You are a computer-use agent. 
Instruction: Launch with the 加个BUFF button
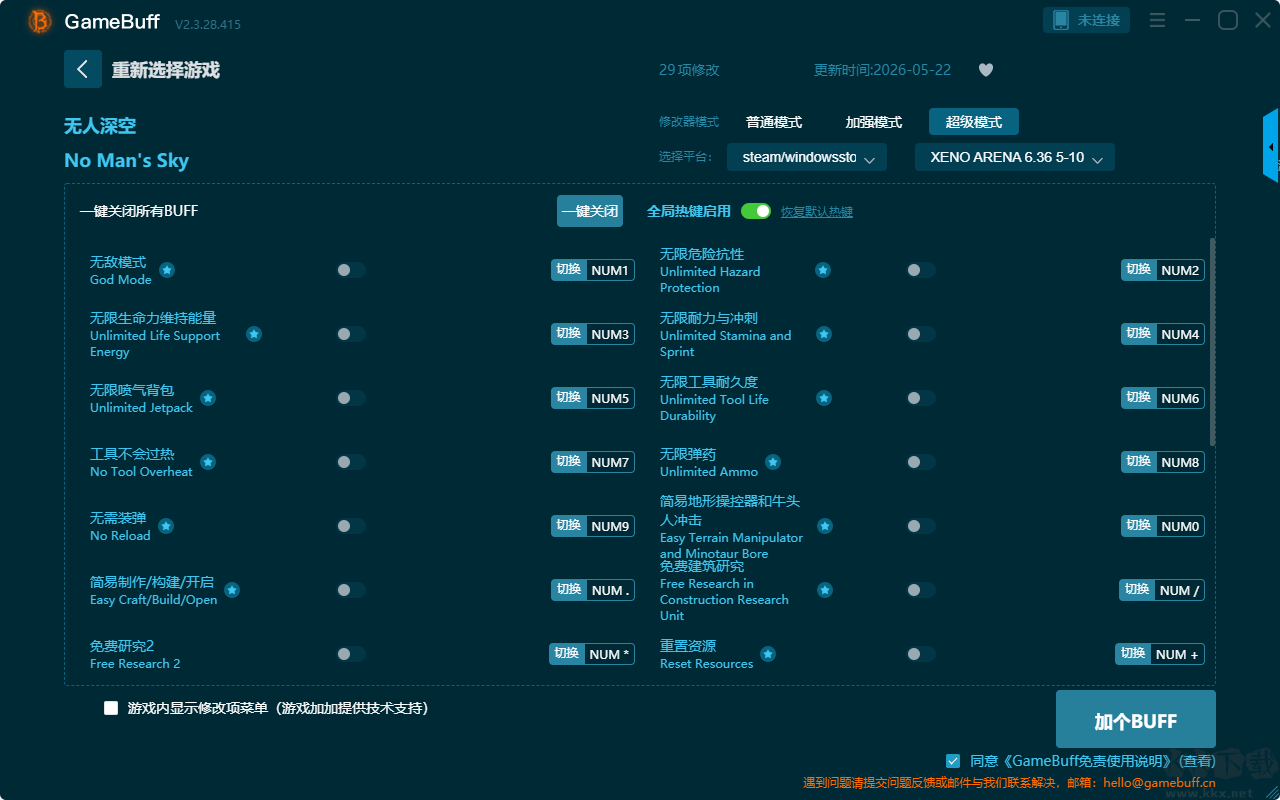tap(1136, 720)
